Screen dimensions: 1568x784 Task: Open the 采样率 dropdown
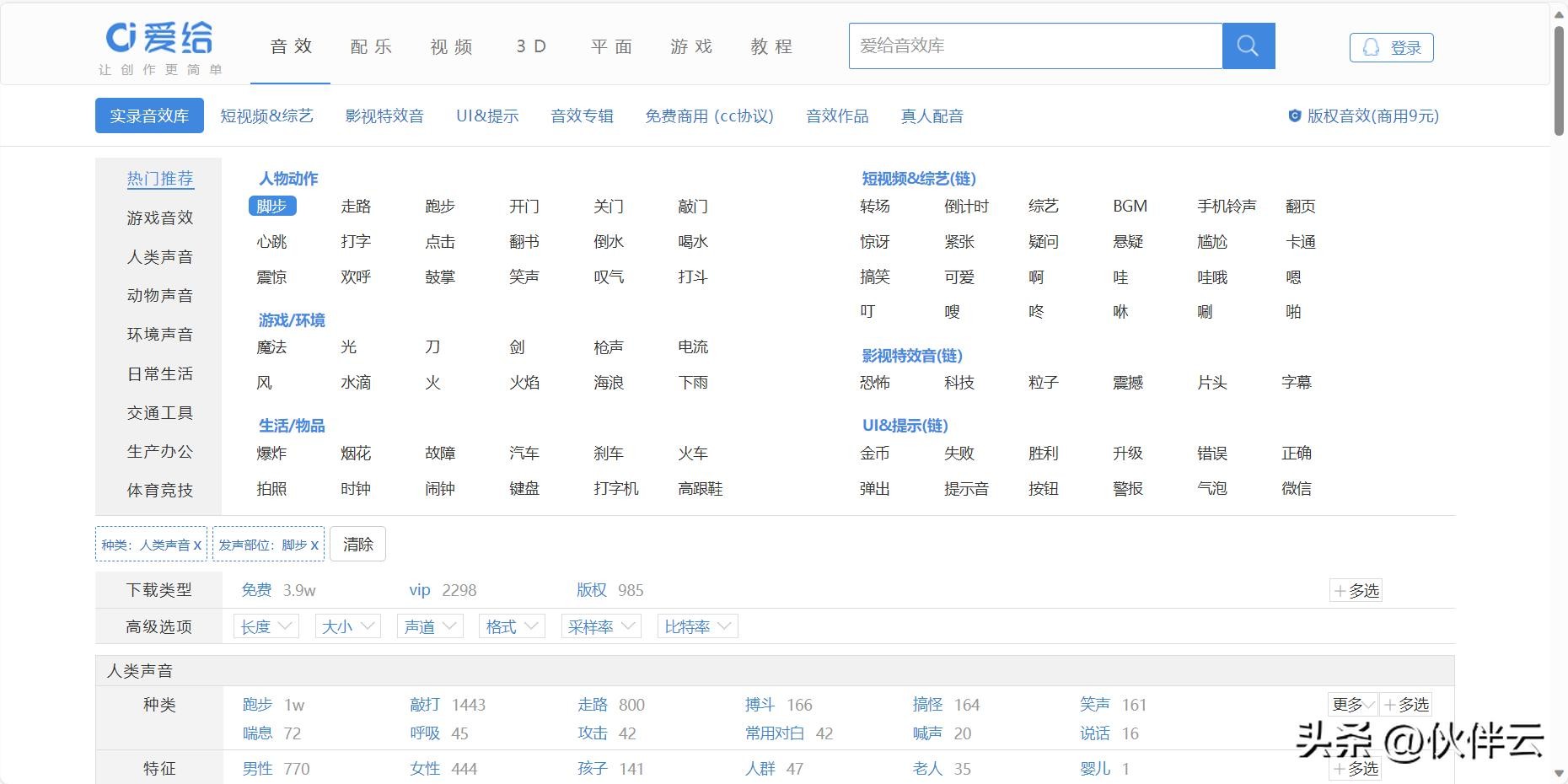(x=600, y=626)
